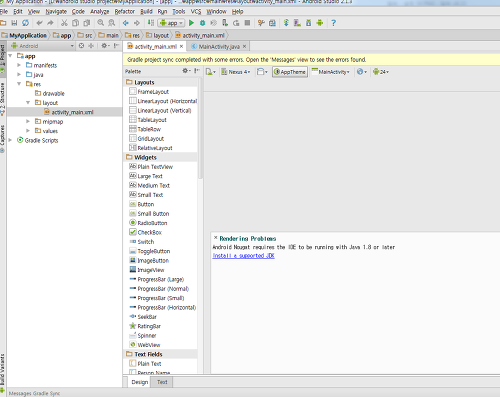Close the activity_main.xml tab
Screen dimensions: 500x397
181,46
